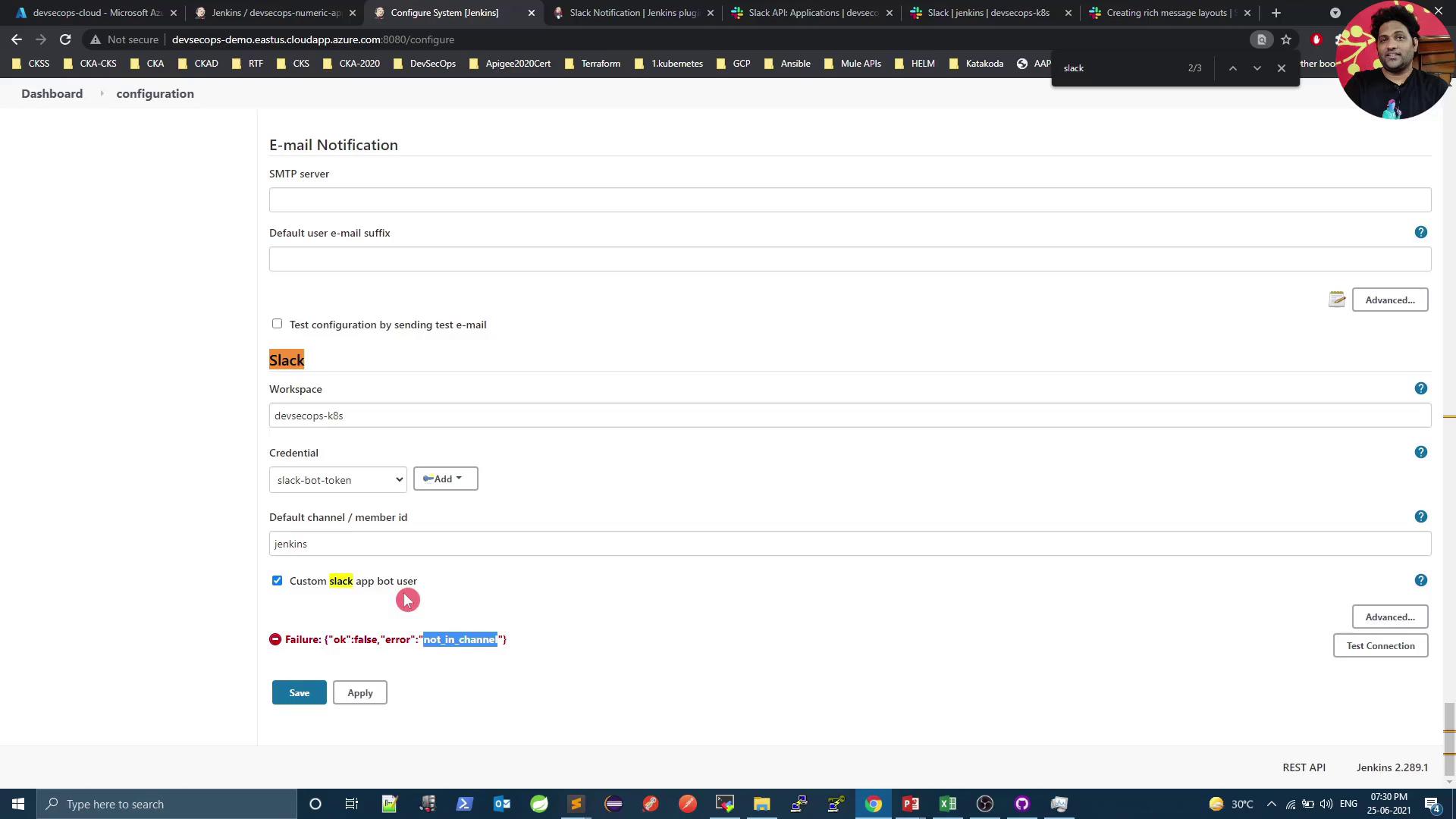Bookmark this page with star icon

click(x=1286, y=39)
